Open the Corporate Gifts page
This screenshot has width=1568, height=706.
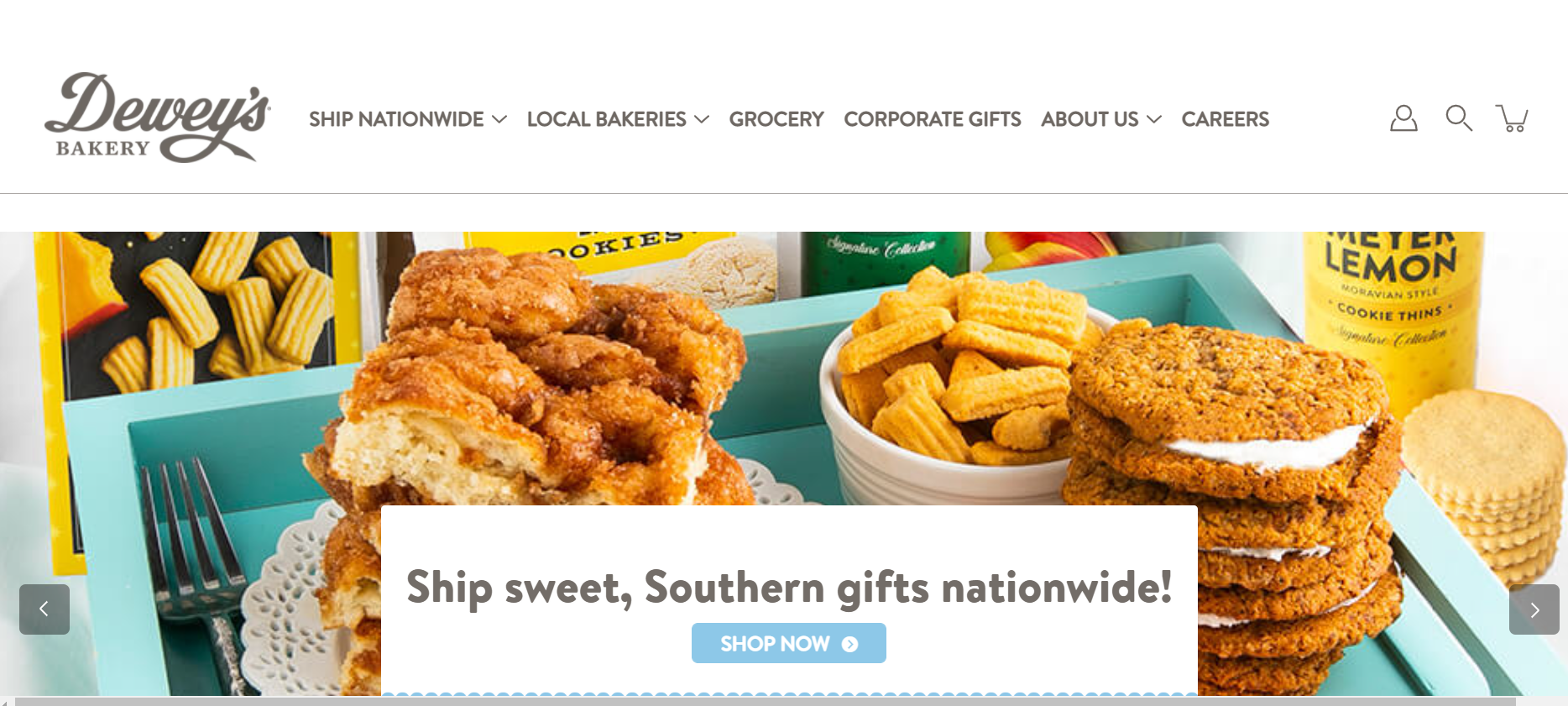click(933, 119)
